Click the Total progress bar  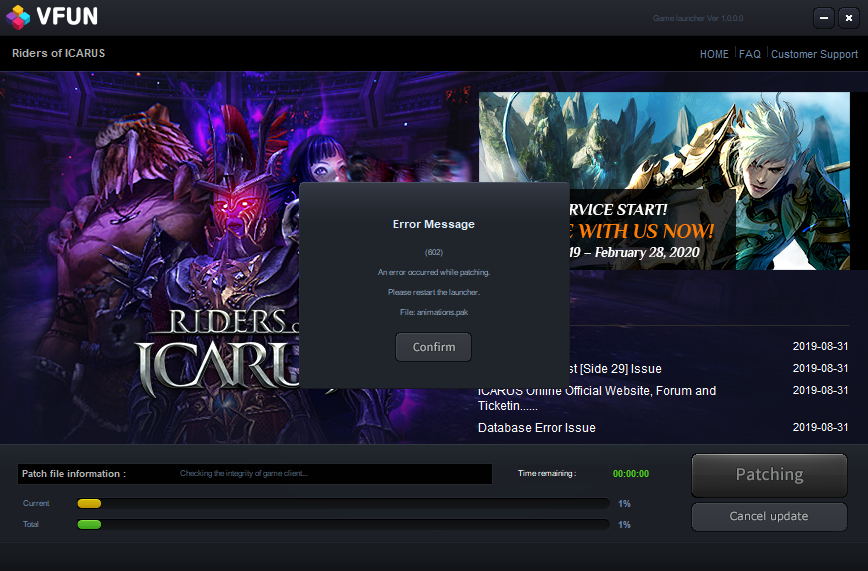(x=343, y=524)
